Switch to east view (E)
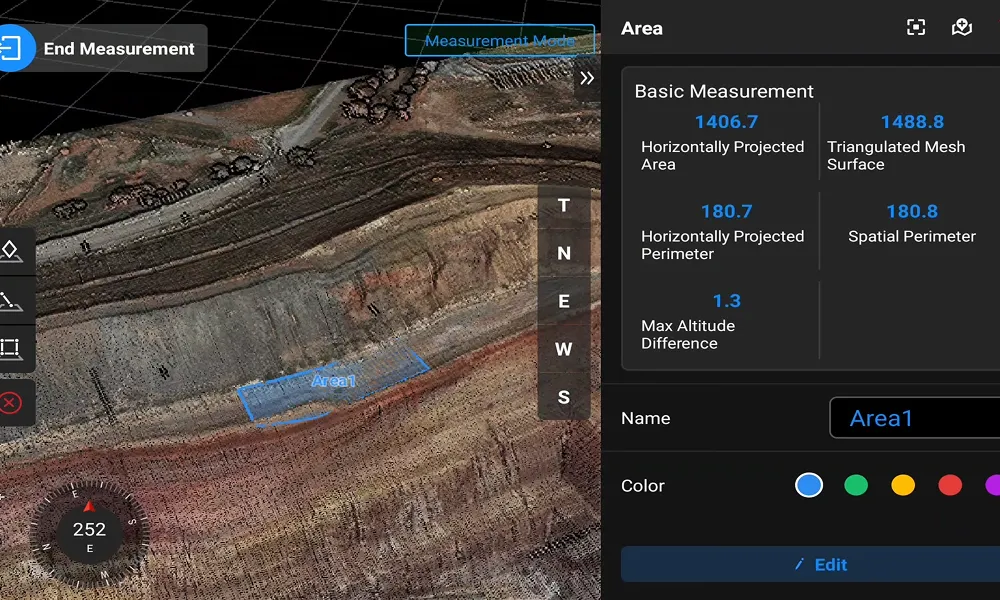 coord(564,302)
